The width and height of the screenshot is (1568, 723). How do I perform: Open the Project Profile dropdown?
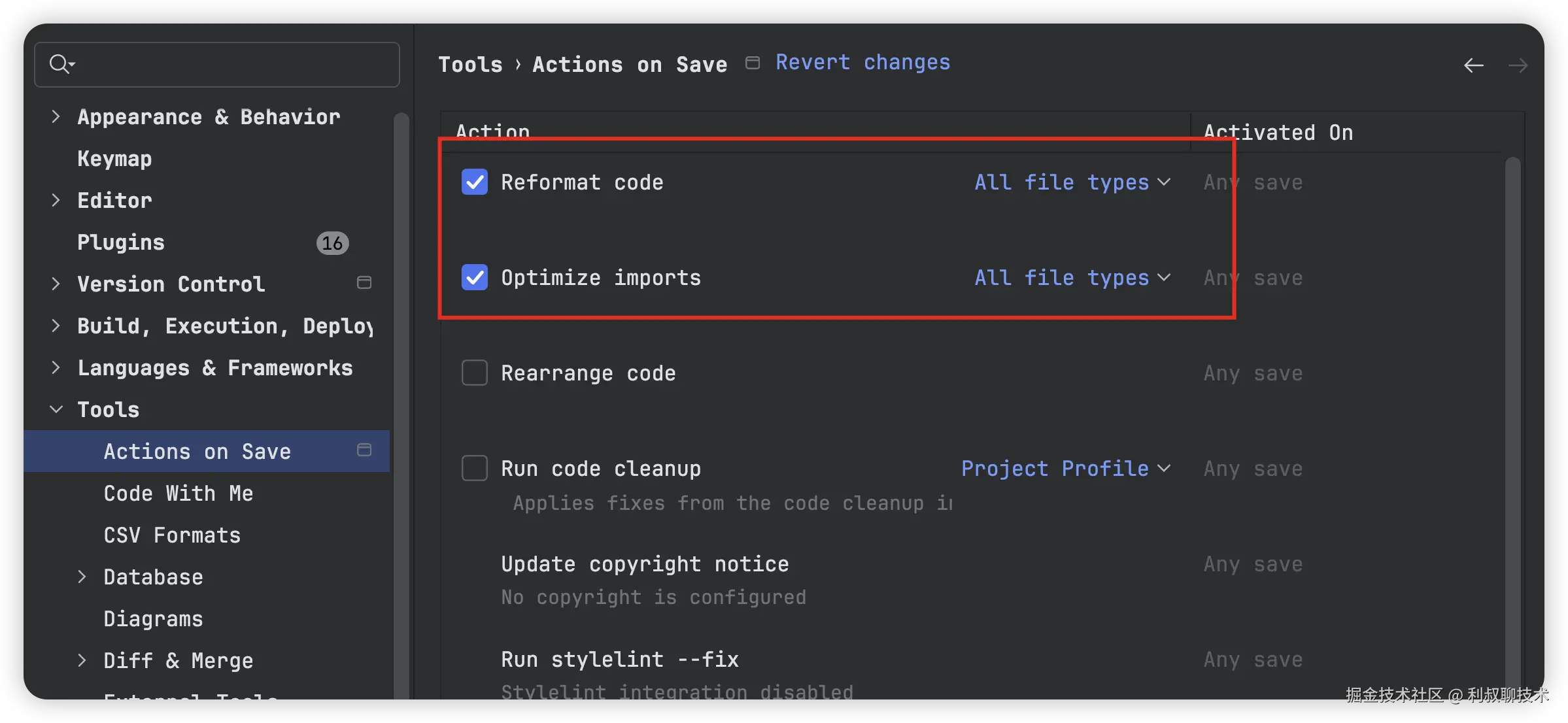1065,469
